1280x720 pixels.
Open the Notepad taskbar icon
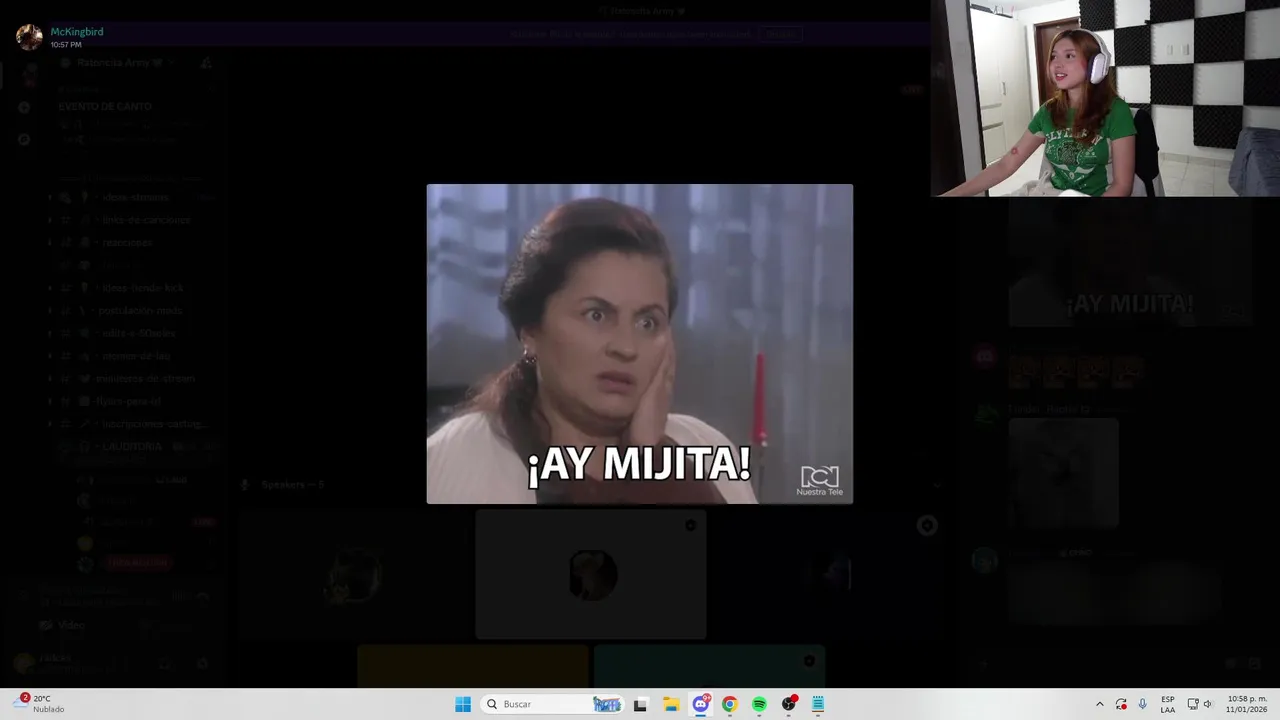[x=818, y=704]
